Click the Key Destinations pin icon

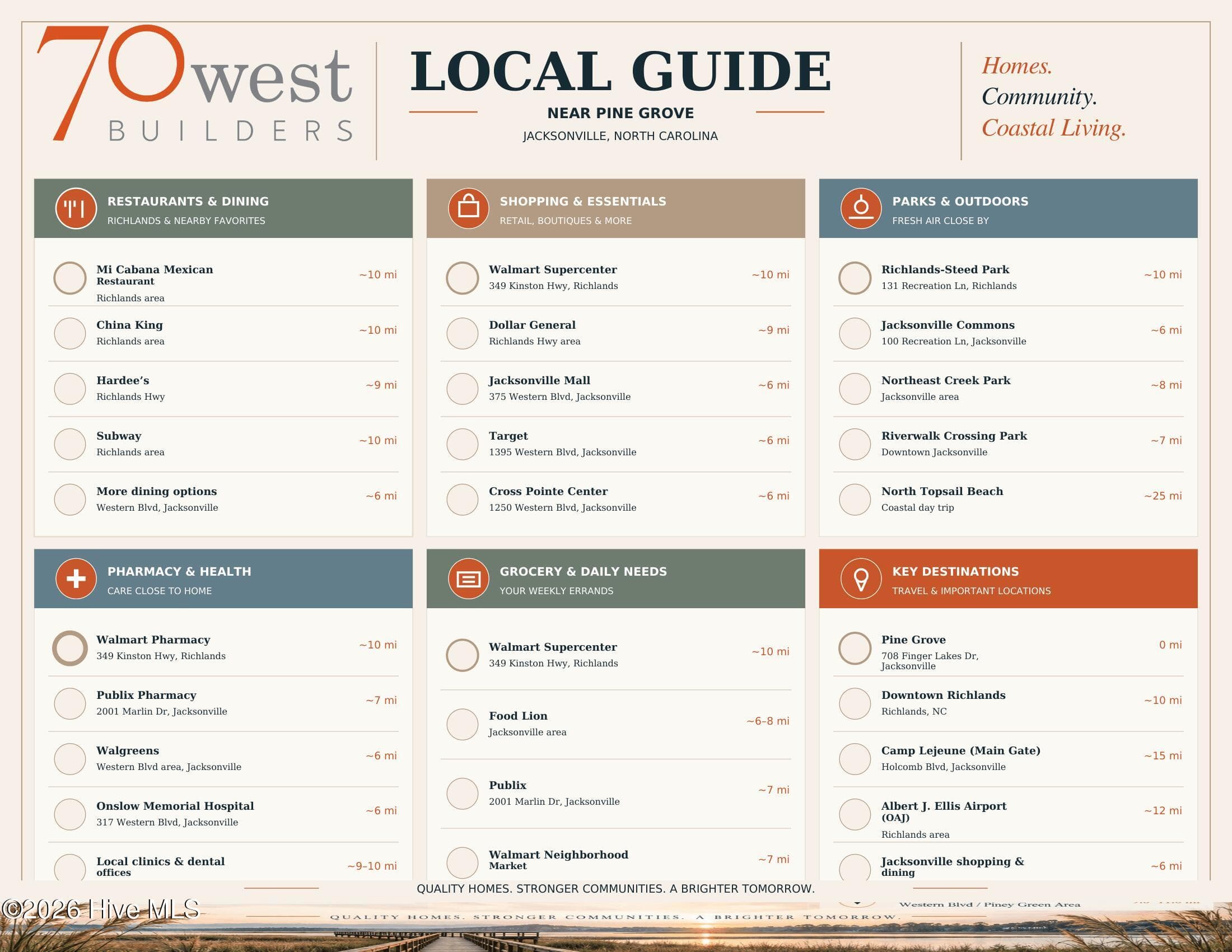pyautogui.click(x=861, y=578)
